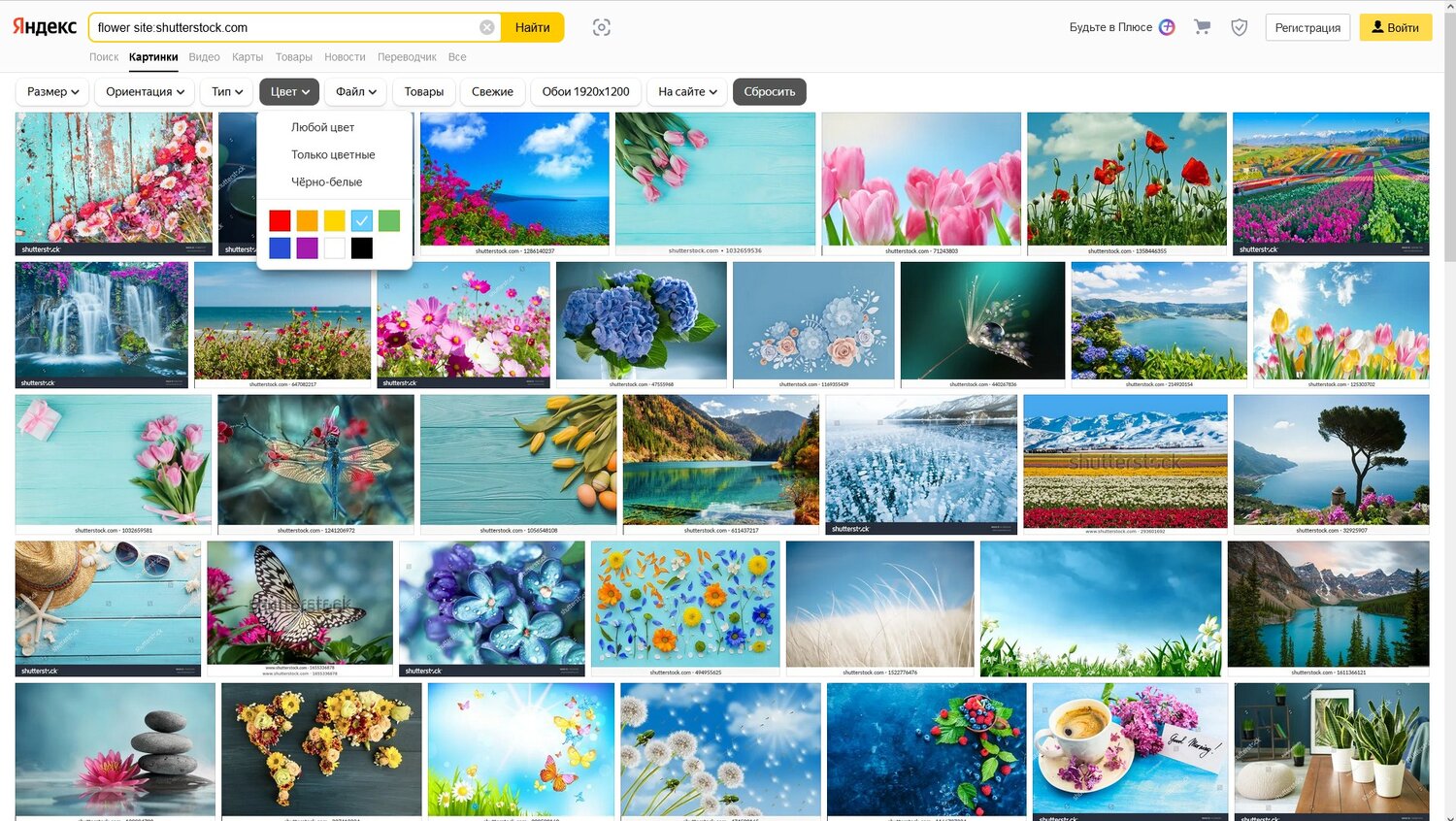Switch to the Видео tab
Screen dimensions: 1456x821
click(204, 57)
